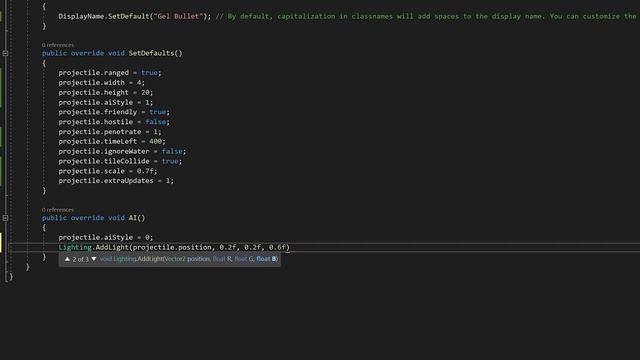
Task: Click the green comment about capitalization
Action: 426,16
